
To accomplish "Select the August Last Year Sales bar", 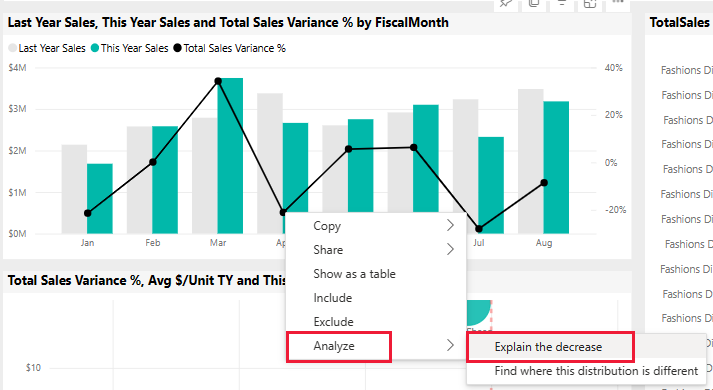I will (531, 161).
